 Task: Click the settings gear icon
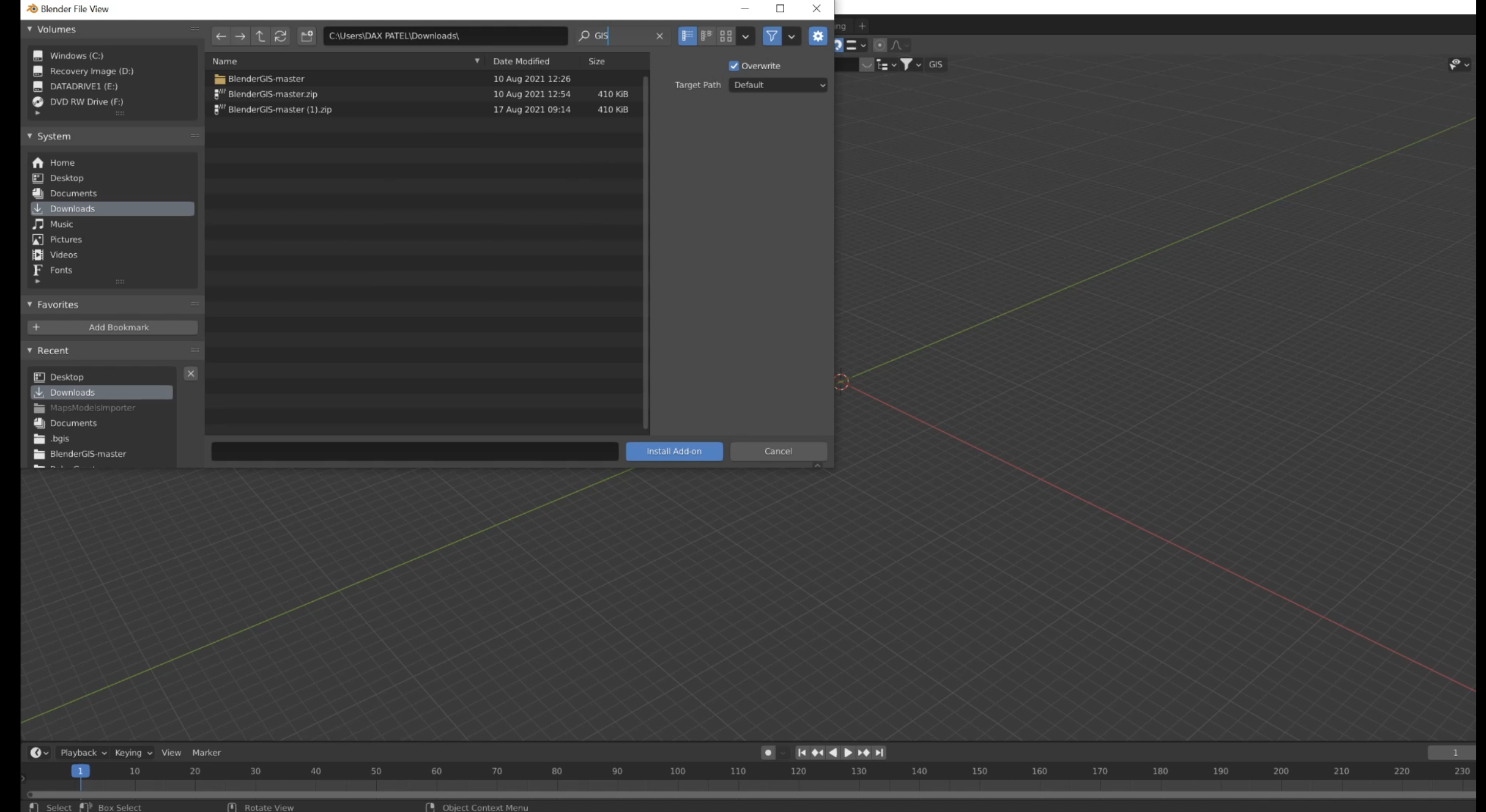817,36
